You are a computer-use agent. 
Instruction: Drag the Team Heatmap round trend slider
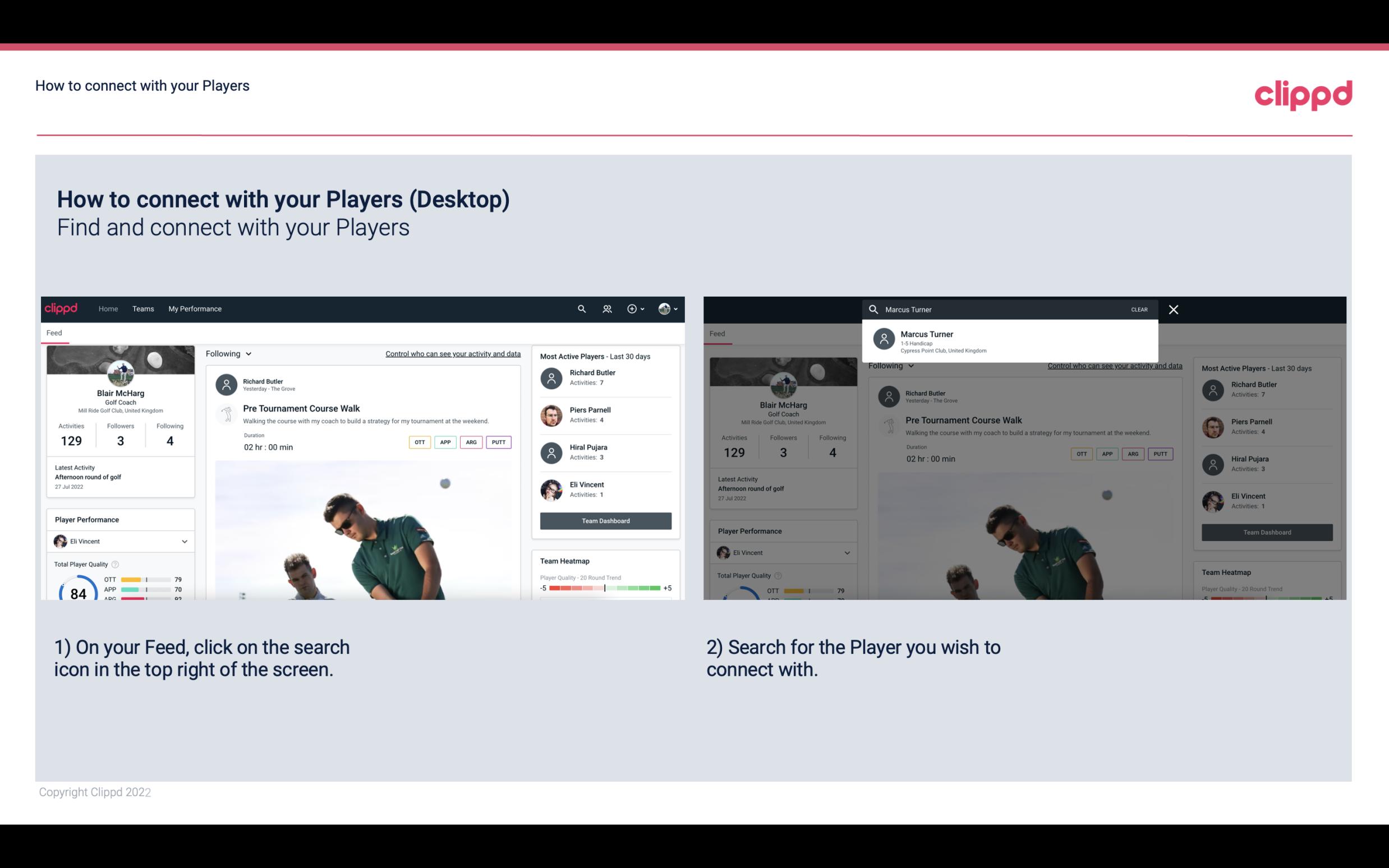tap(603, 589)
